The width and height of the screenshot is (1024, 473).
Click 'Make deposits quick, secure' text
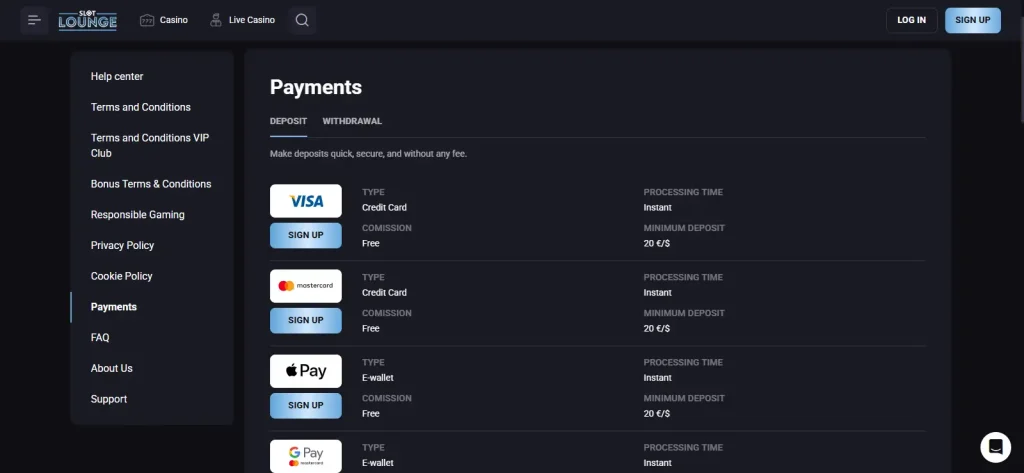pyautogui.click(x=368, y=154)
